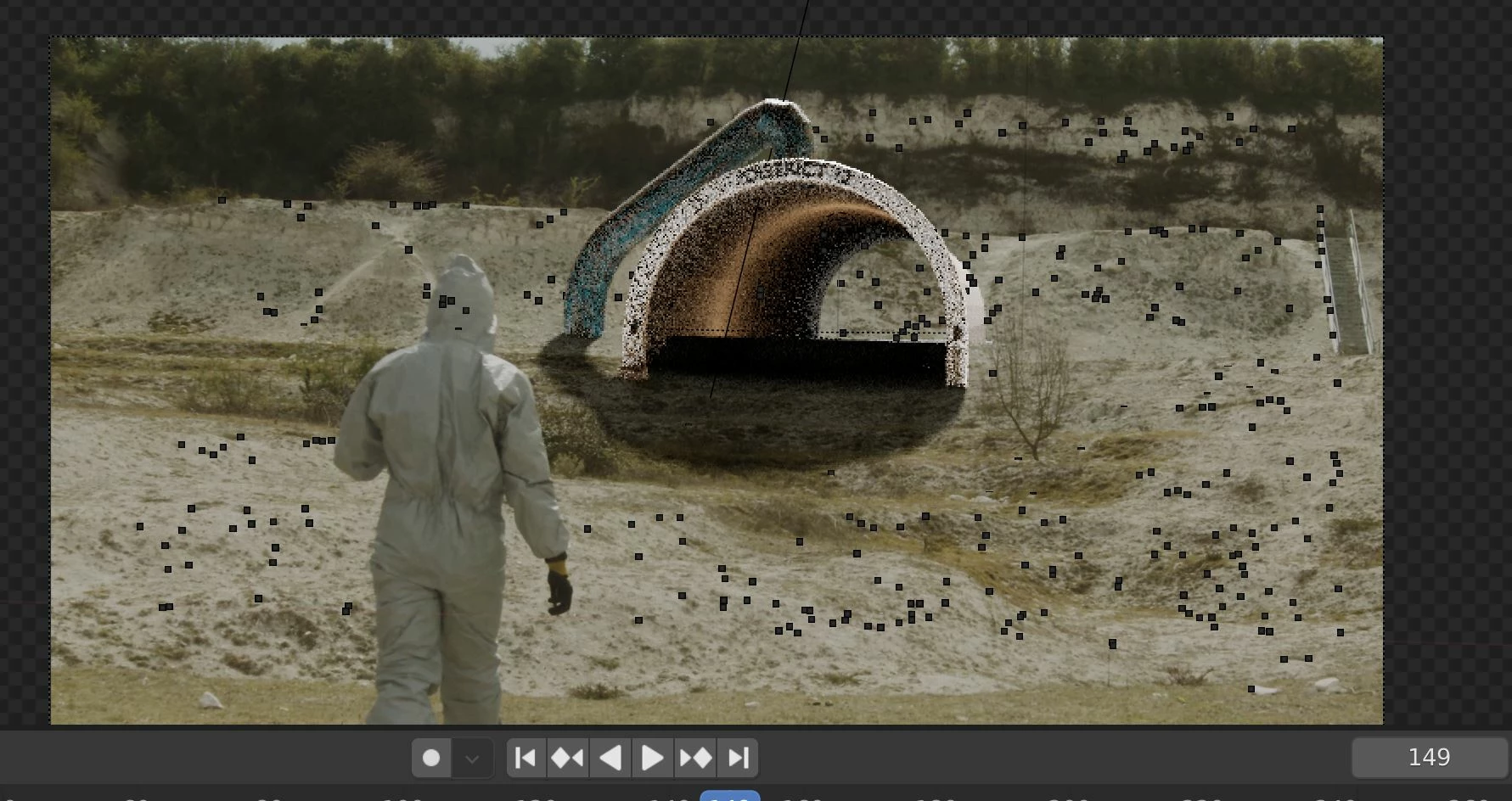This screenshot has height=801, width=1512.
Task: Jump to the first frame
Action: tap(526, 758)
